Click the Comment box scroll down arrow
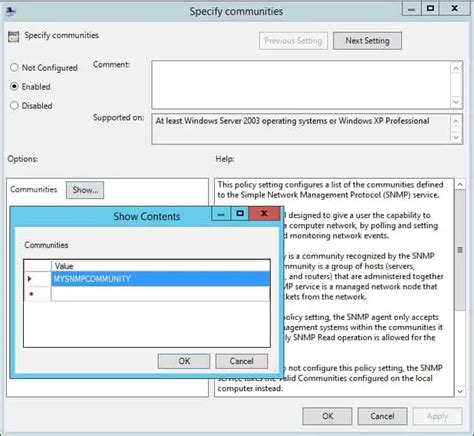Screen dimensions: 474x436 456,102
